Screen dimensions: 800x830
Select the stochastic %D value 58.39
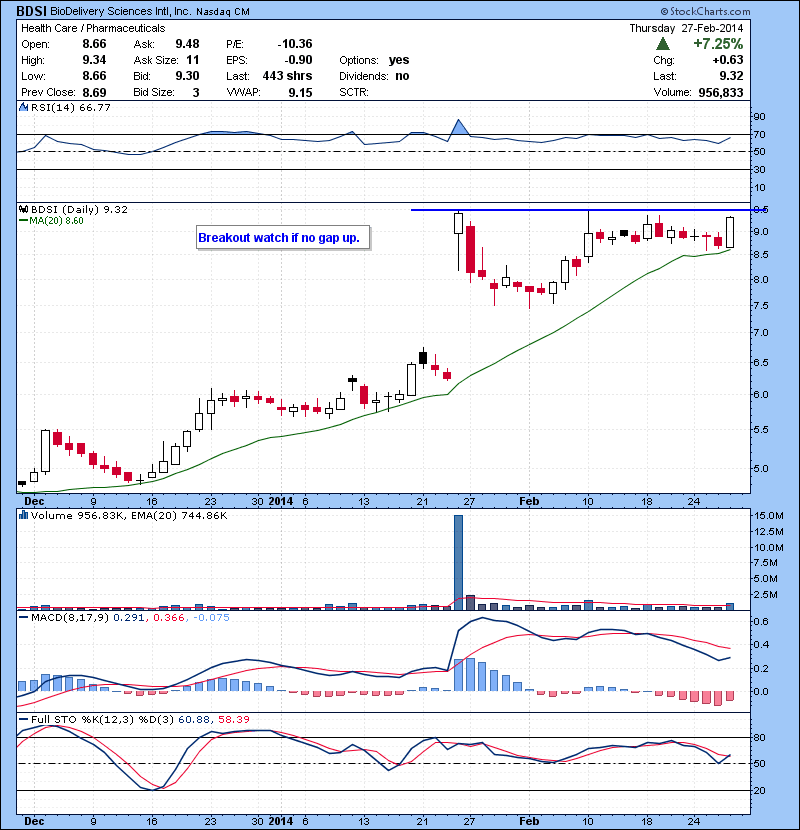(233, 719)
